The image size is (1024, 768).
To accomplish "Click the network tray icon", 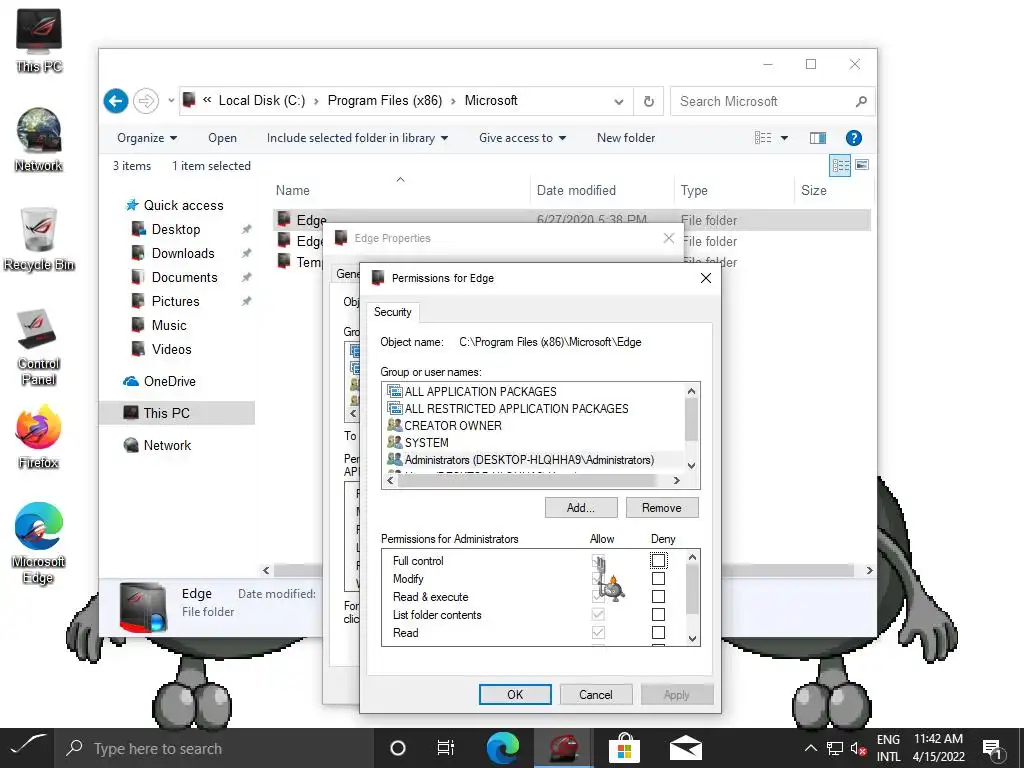I will 835,748.
